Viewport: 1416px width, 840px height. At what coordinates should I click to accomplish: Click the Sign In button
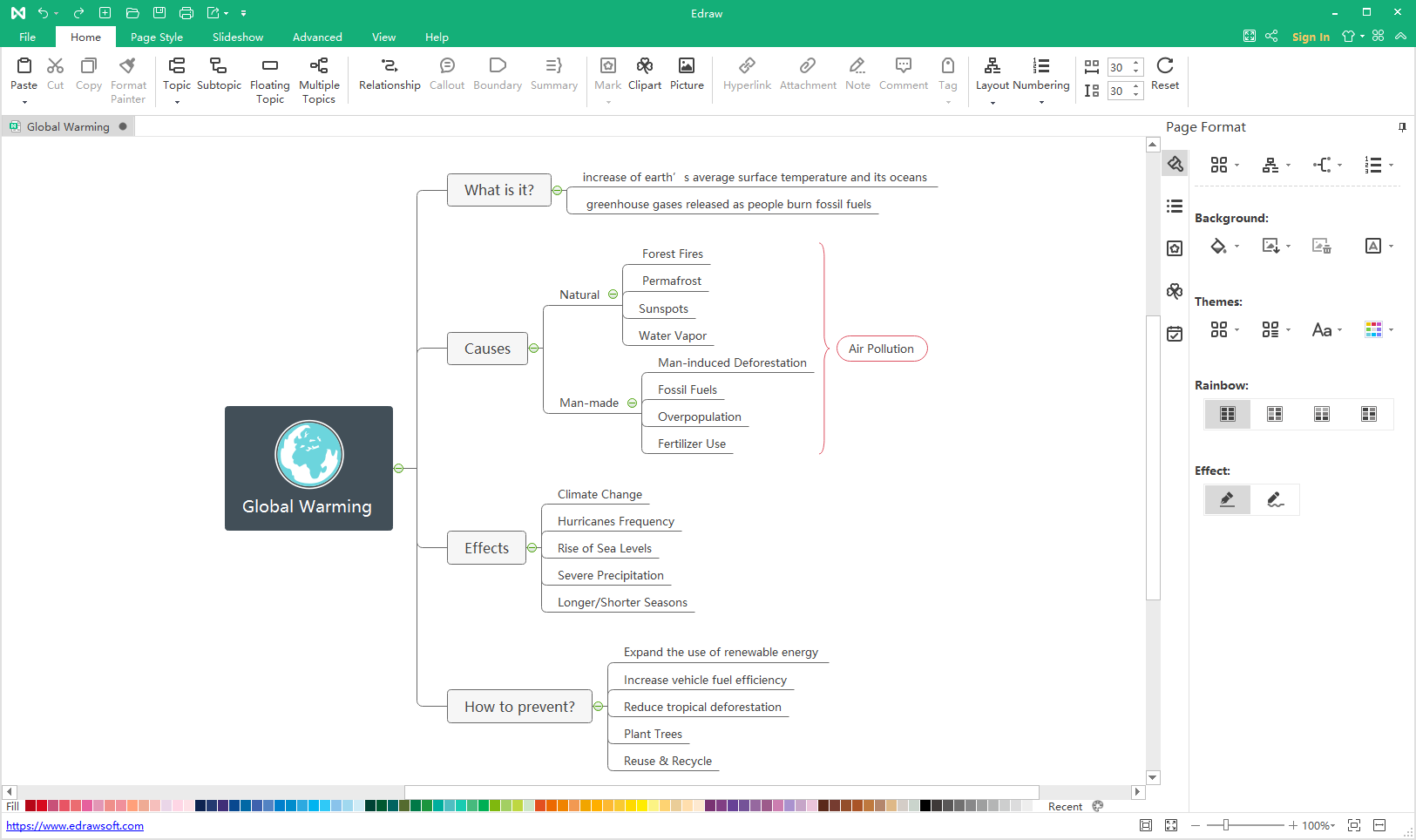(x=1311, y=37)
